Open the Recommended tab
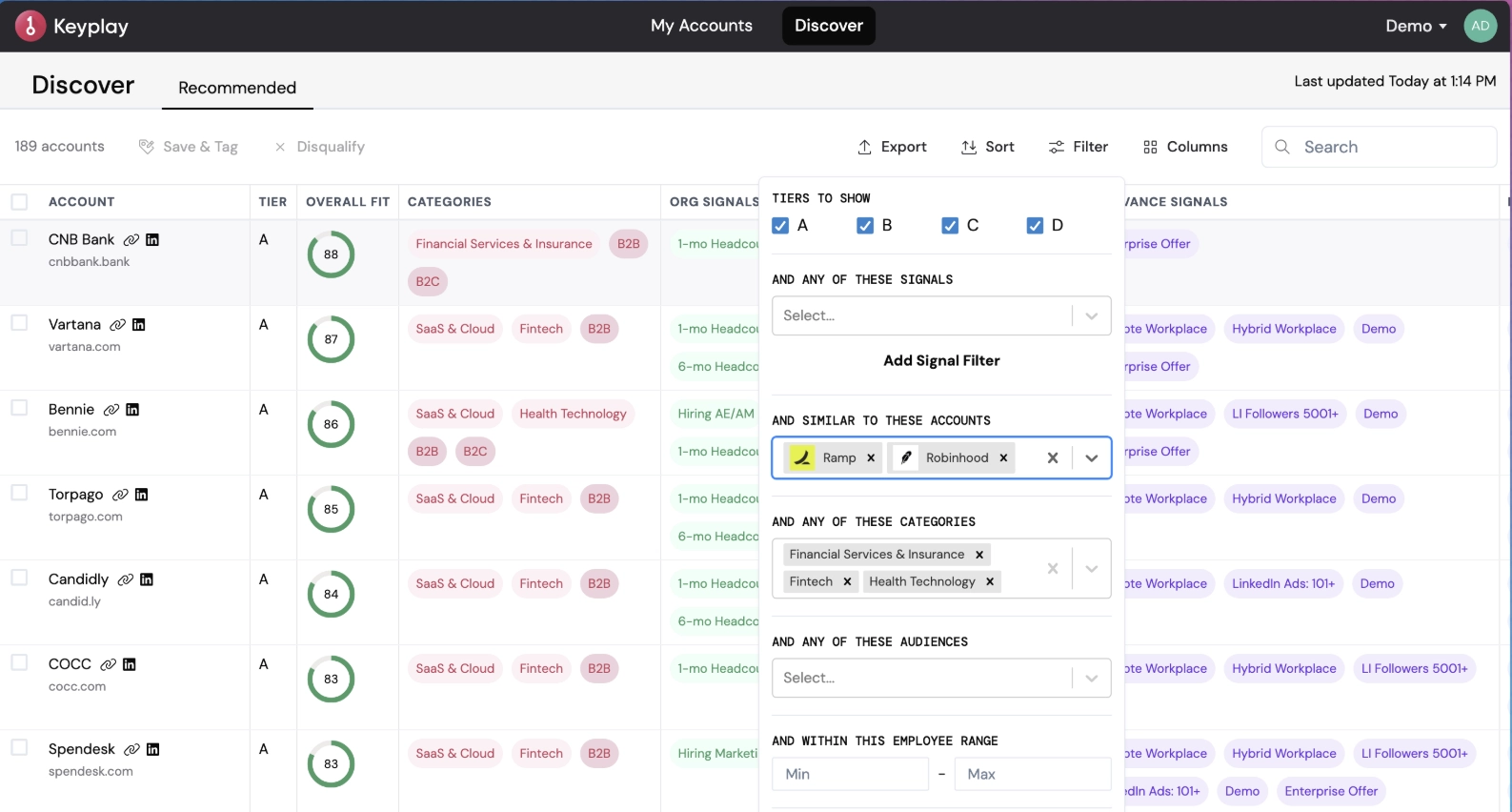The height and width of the screenshot is (812, 1512). tap(237, 88)
